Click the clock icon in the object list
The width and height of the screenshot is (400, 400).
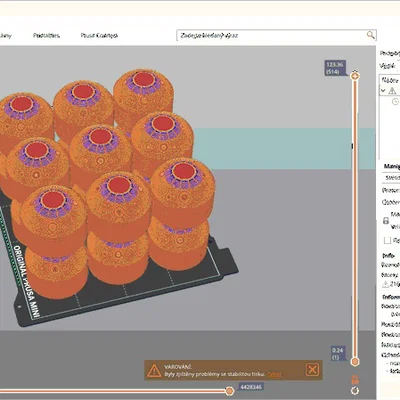pos(396,102)
